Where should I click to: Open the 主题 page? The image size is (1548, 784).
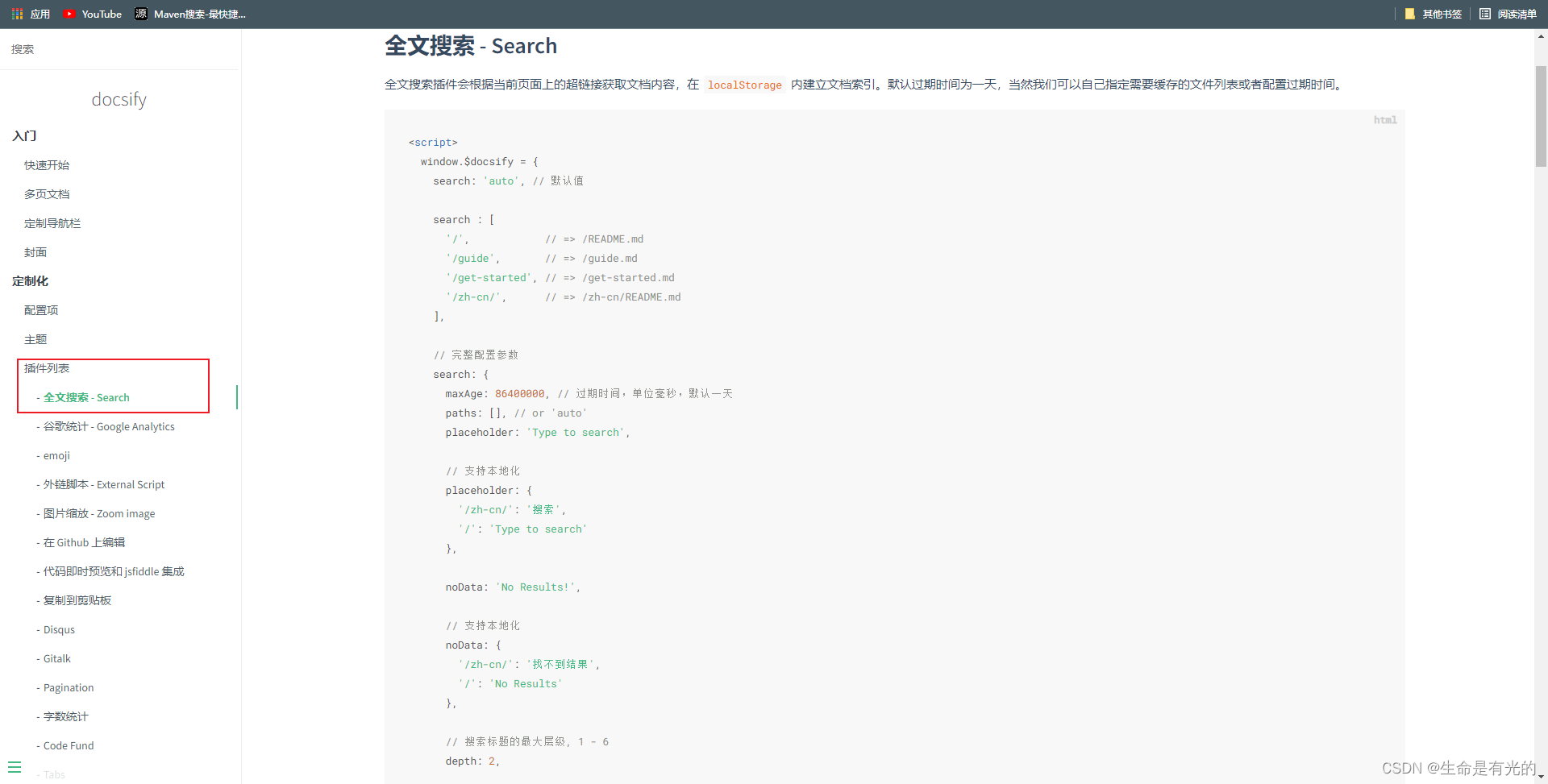(x=35, y=339)
